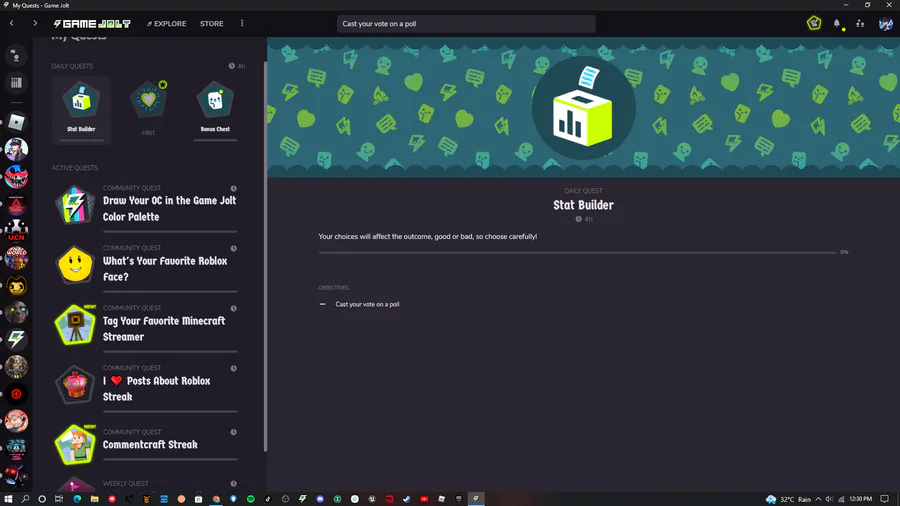The width and height of the screenshot is (900, 506).
Task: Open File Explorer from taskbar
Action: (x=94, y=499)
